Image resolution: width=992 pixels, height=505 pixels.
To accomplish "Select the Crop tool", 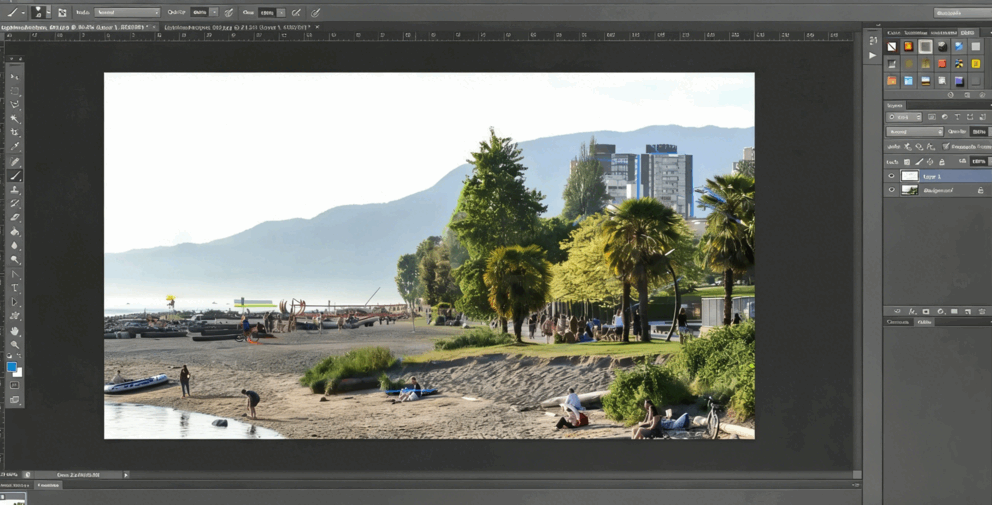I will [x=14, y=132].
